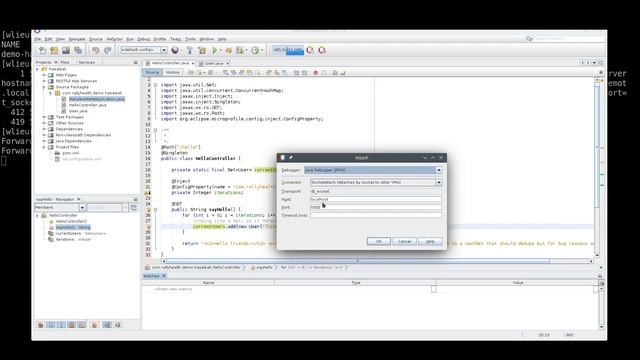Switch to the User.java editor tab
The image size is (640, 360).
tap(214, 63)
